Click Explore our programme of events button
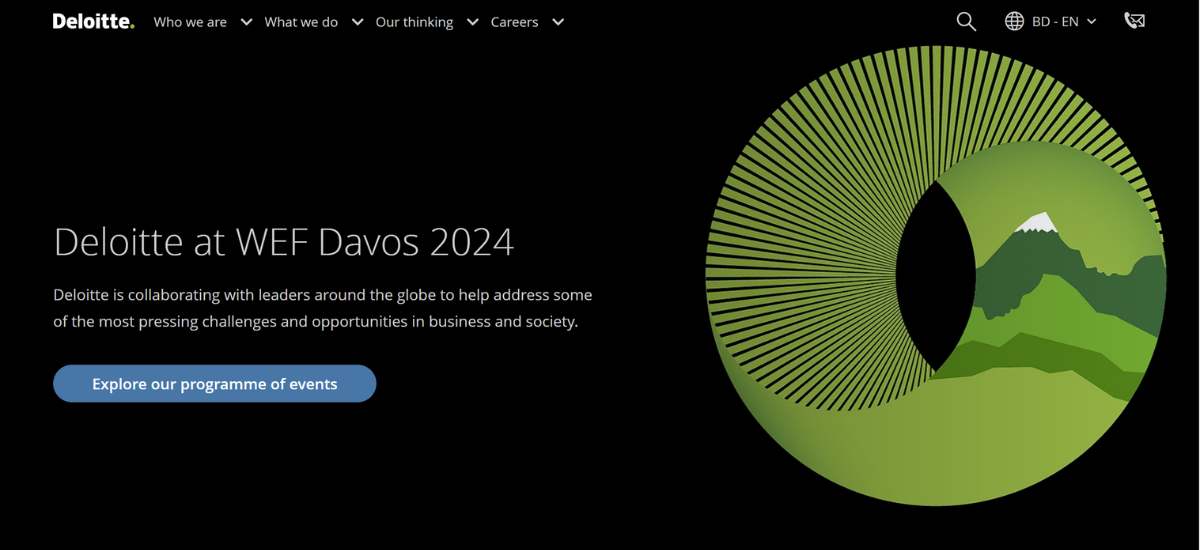The width and height of the screenshot is (1200, 550). pos(215,384)
